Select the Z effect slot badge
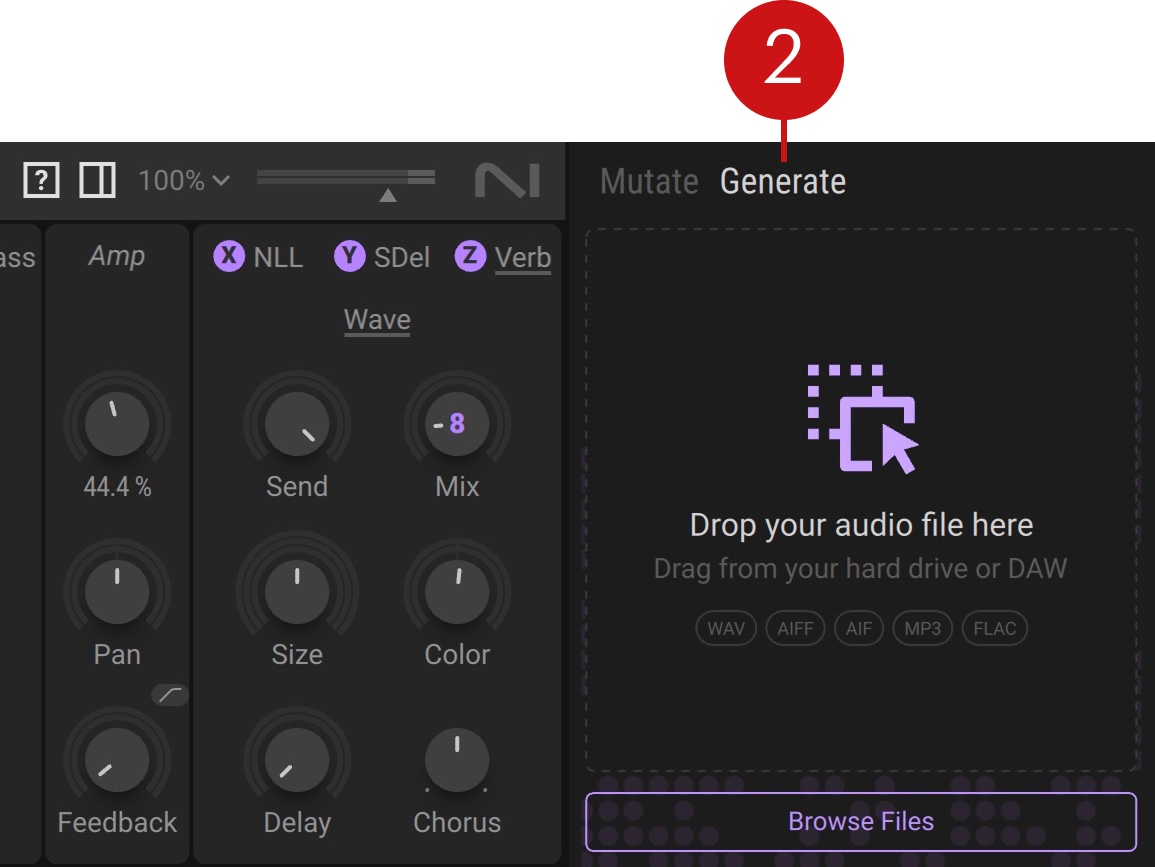Image resolution: width=1155 pixels, height=867 pixels. point(471,256)
